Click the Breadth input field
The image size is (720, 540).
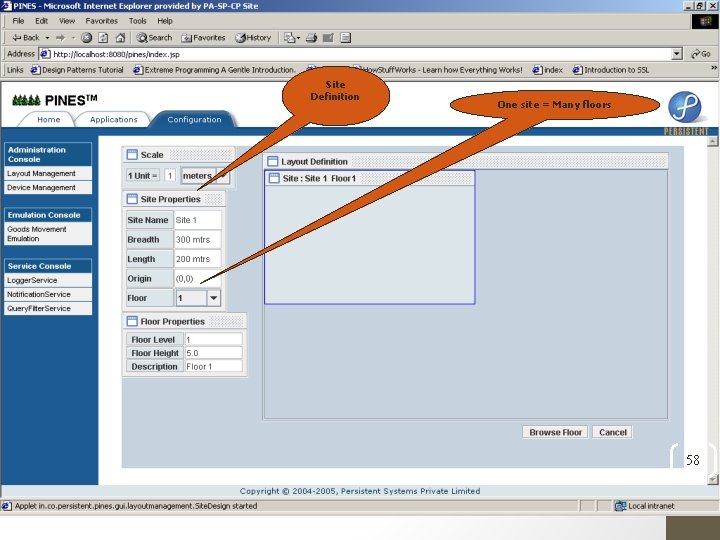coord(198,239)
